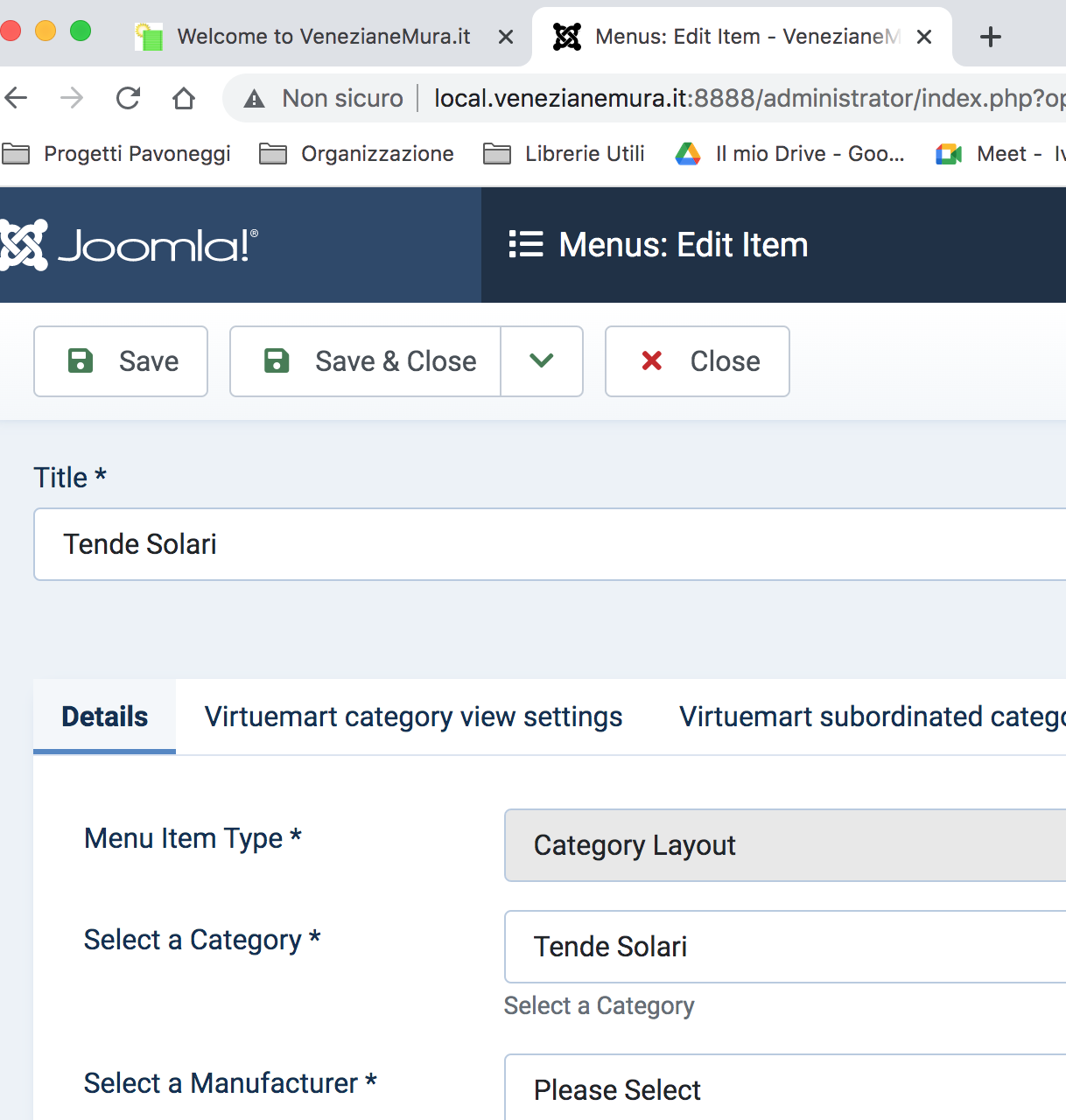The image size is (1066, 1120).
Task: Click the browser back arrow
Action: (16, 98)
